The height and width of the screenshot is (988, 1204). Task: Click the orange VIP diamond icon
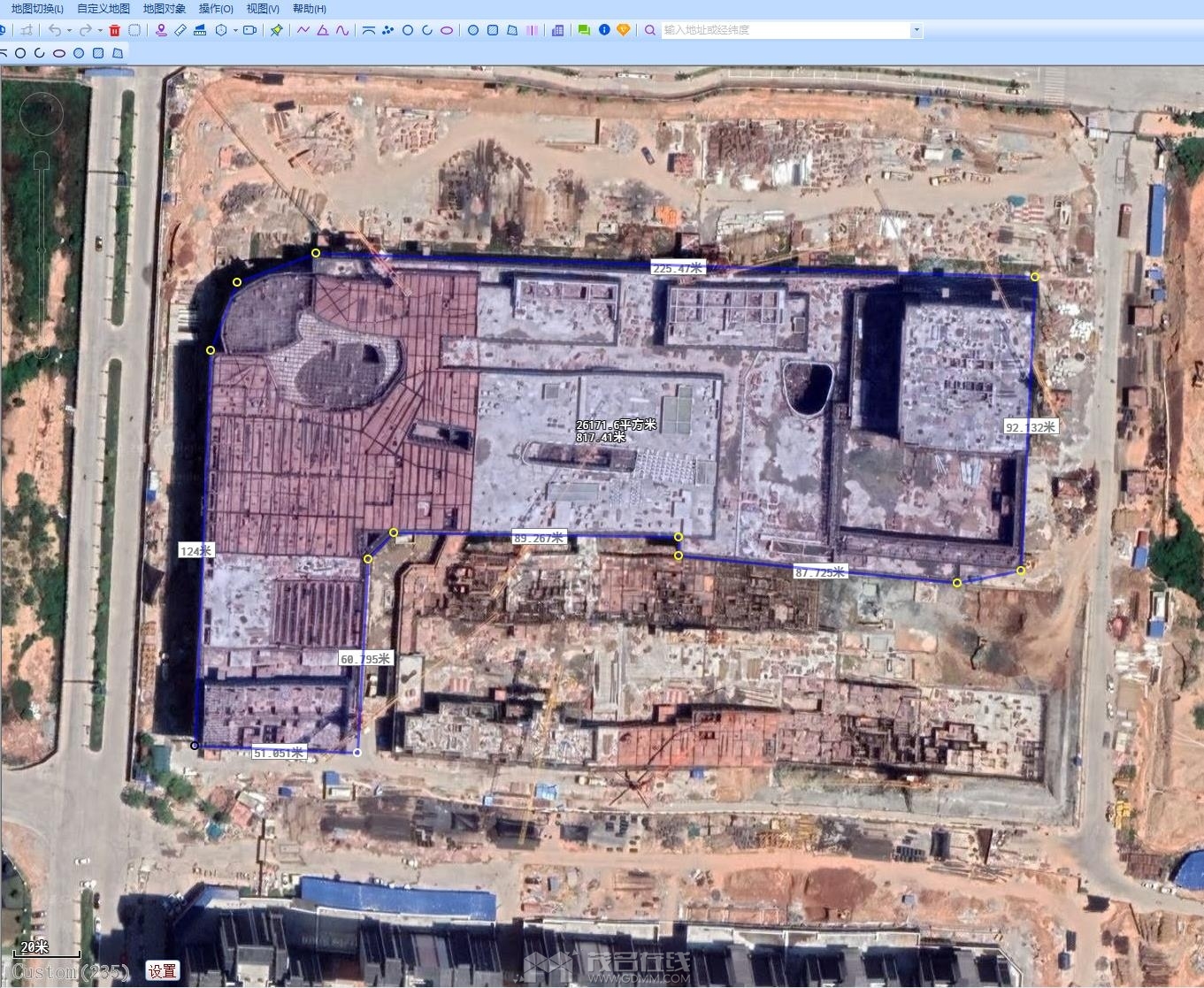624,30
